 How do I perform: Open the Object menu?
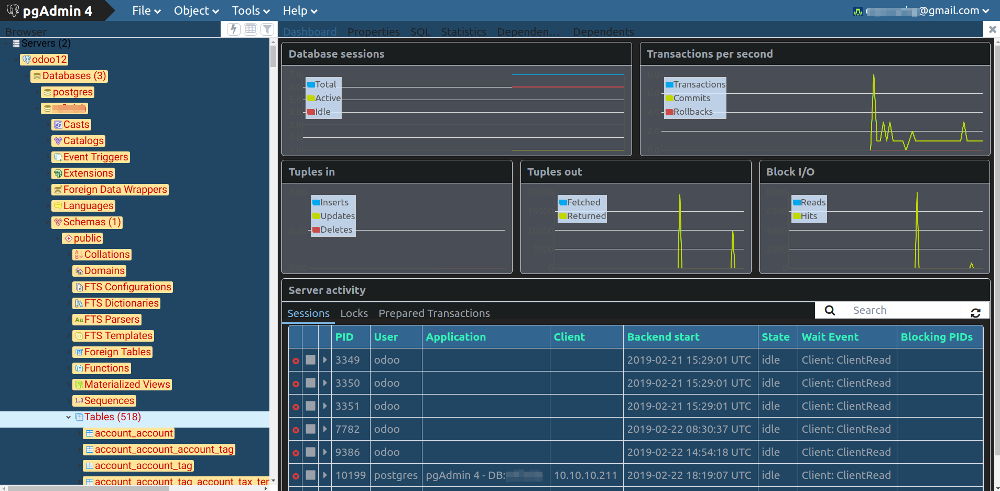click(196, 11)
